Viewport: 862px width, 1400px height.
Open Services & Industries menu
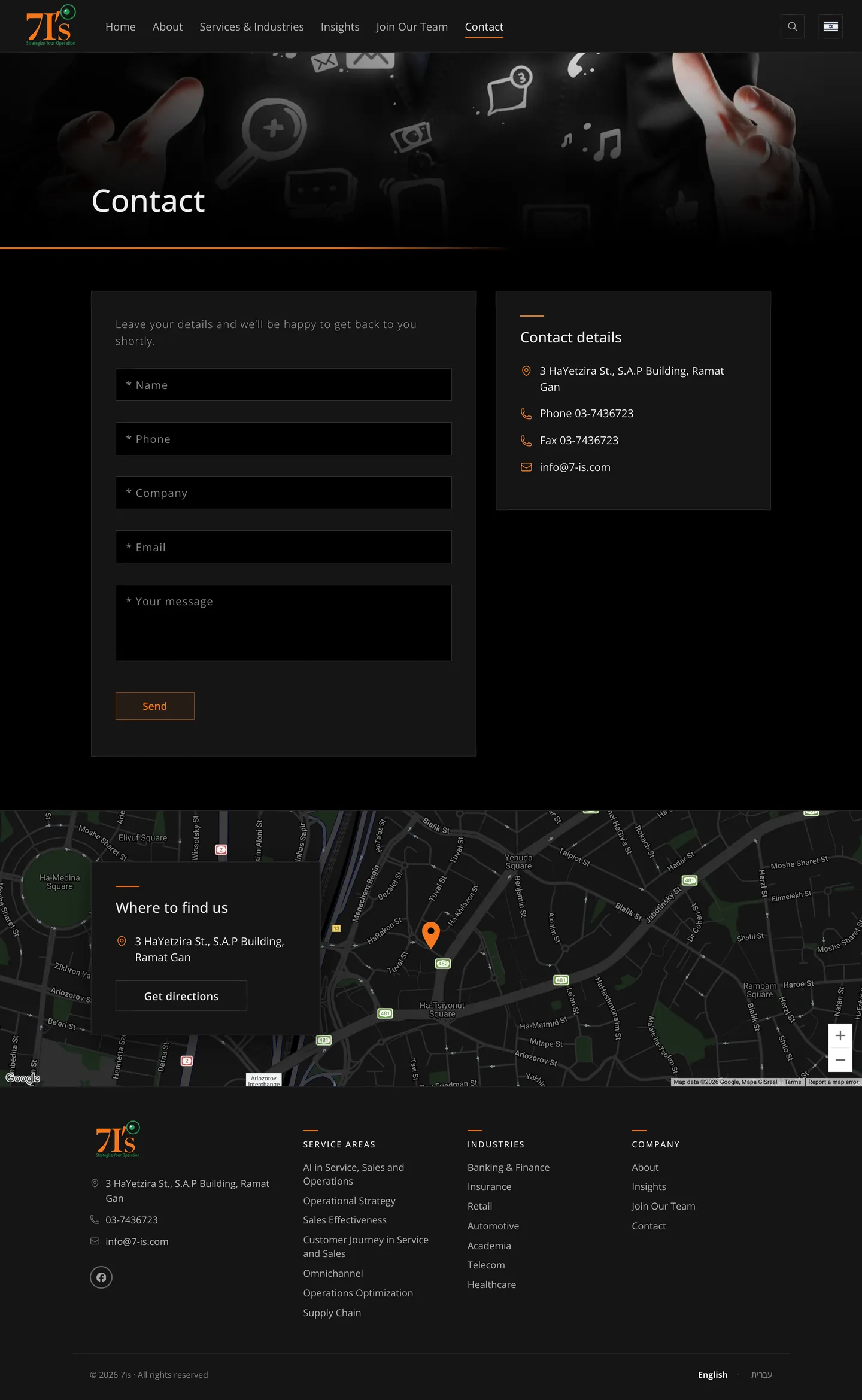point(251,27)
